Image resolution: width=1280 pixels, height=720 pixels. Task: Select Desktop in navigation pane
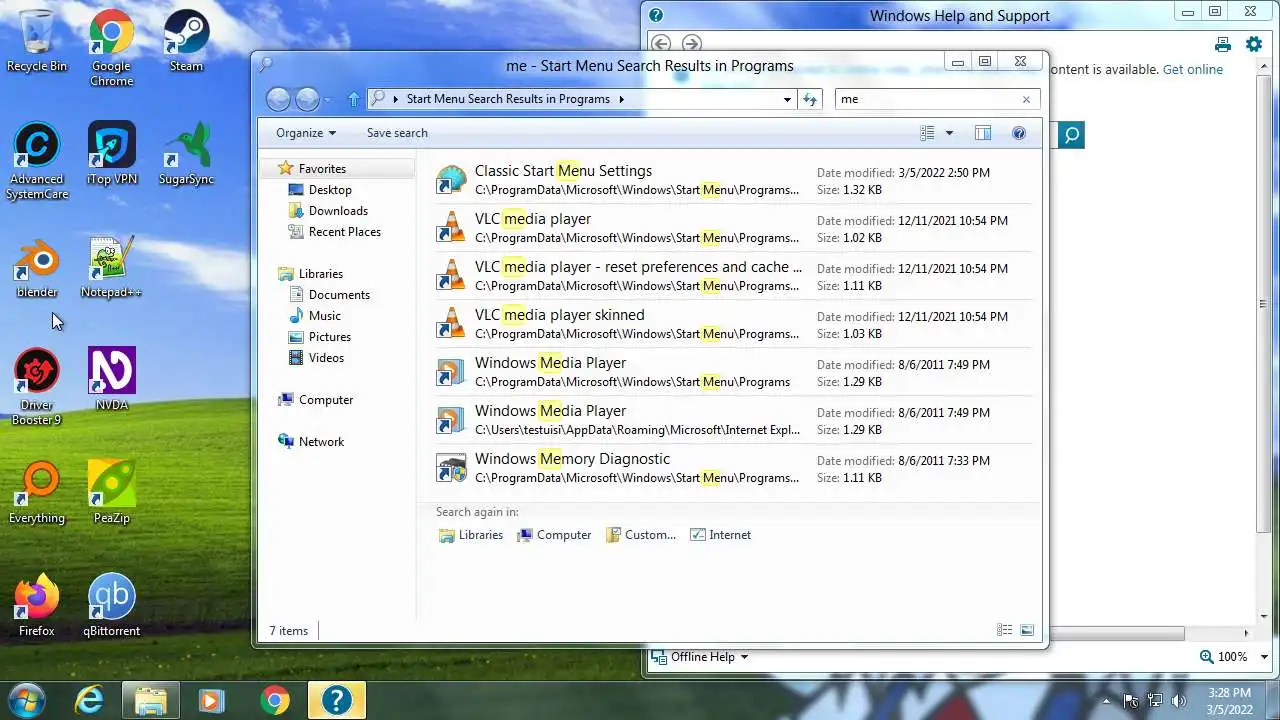click(x=320, y=190)
